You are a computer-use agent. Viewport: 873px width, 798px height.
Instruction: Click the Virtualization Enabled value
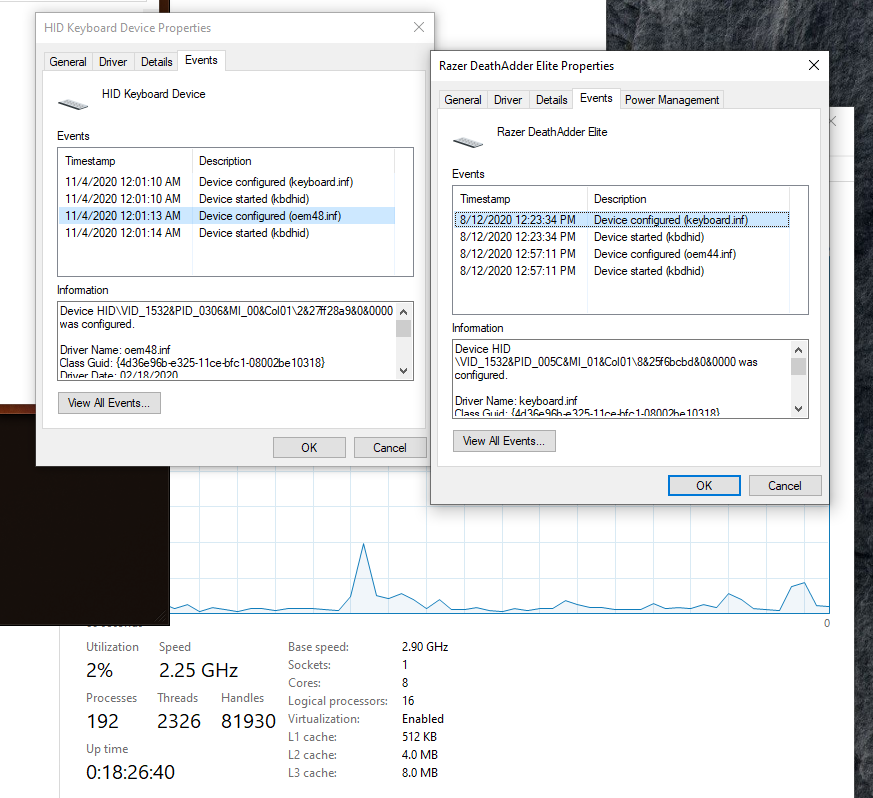(423, 718)
